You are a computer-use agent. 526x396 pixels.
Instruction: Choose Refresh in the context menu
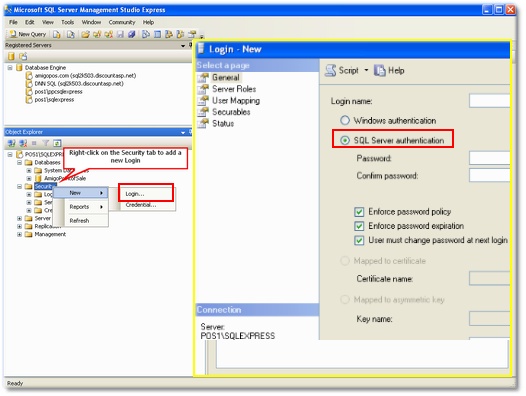81,220
